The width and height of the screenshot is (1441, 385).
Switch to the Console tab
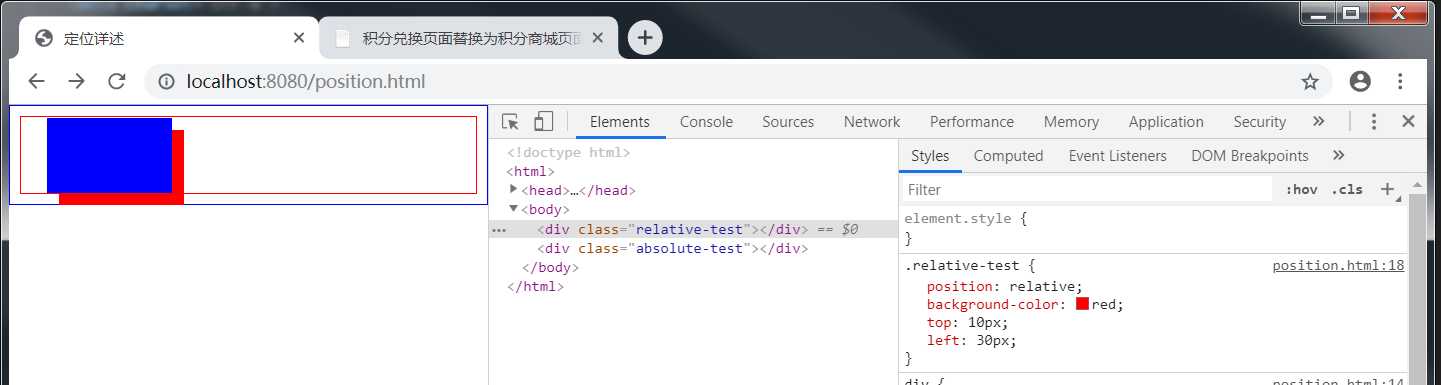pos(706,122)
